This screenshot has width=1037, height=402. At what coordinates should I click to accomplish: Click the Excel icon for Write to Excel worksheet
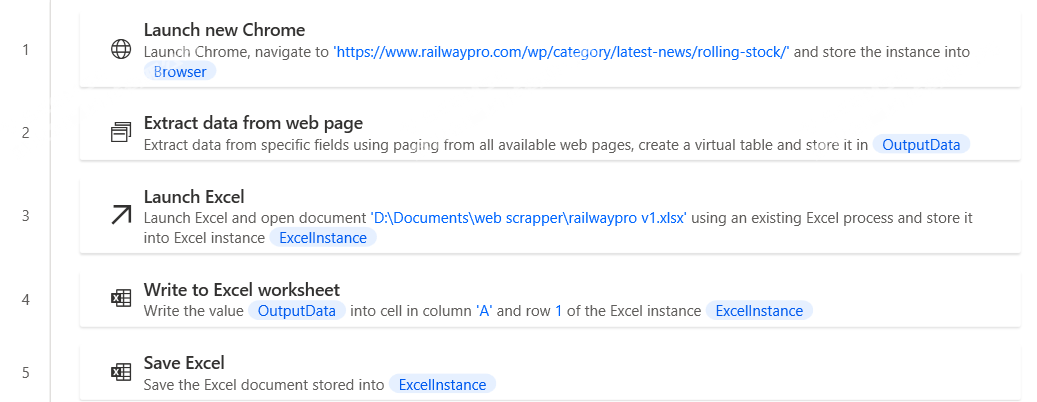point(121,299)
